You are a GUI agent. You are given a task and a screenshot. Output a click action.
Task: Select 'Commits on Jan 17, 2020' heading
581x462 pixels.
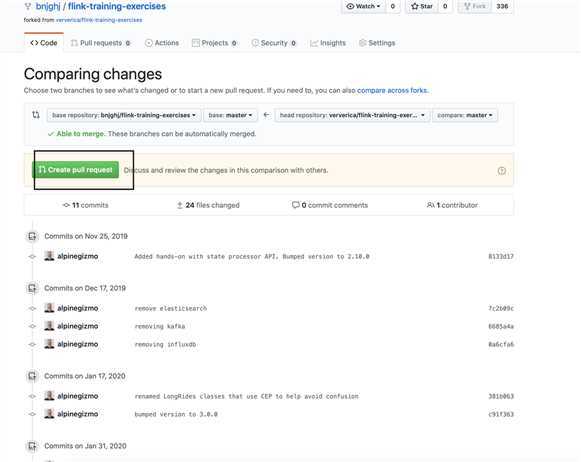click(85, 376)
